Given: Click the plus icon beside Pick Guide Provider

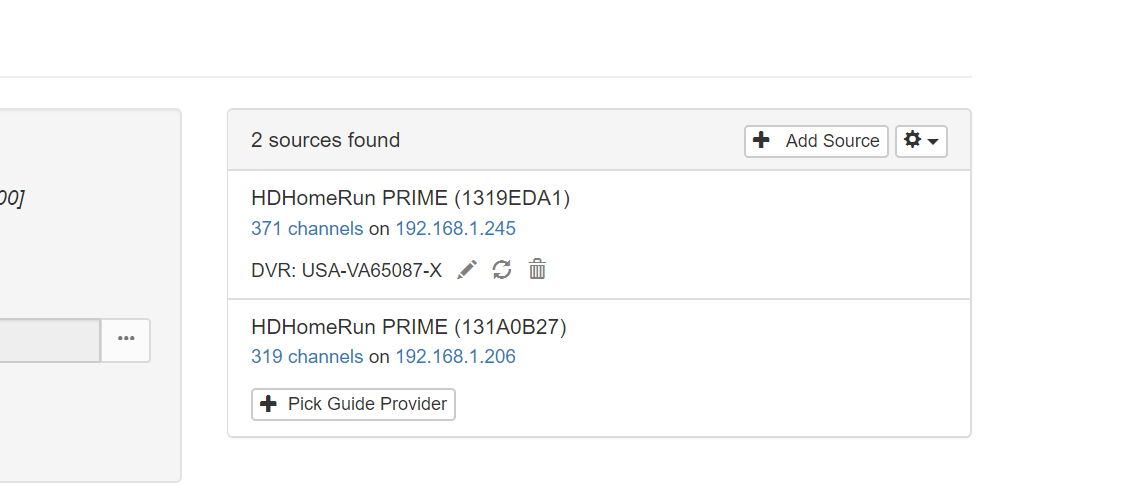Looking at the screenshot, I should tap(268, 404).
